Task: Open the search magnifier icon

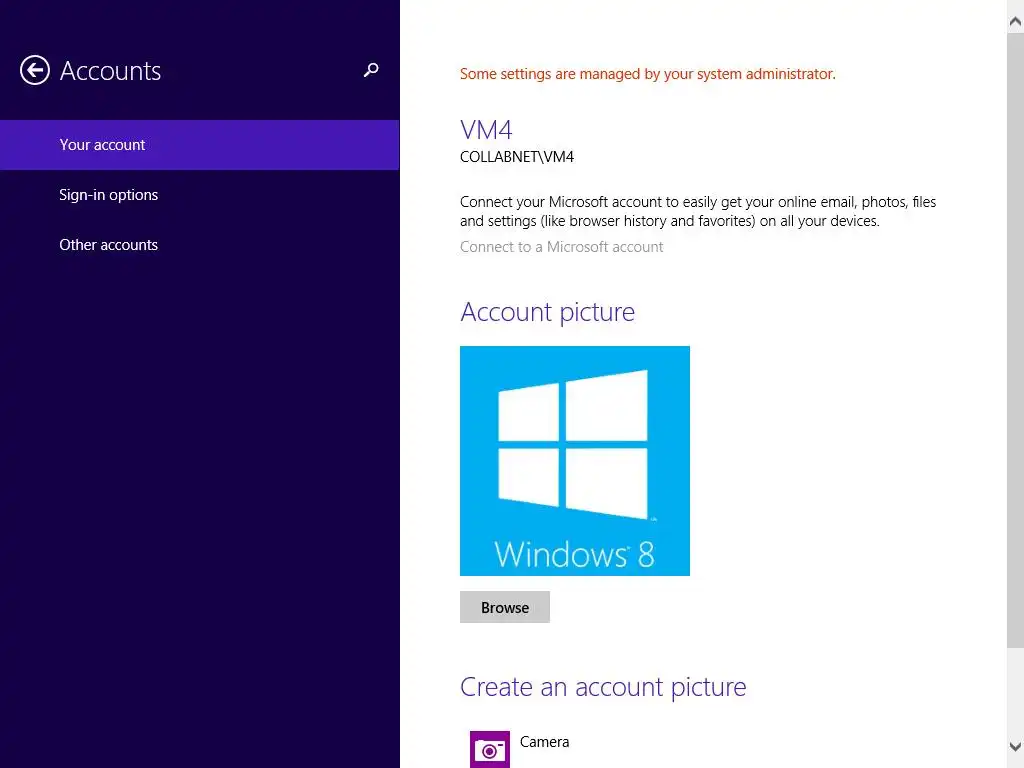Action: (371, 70)
